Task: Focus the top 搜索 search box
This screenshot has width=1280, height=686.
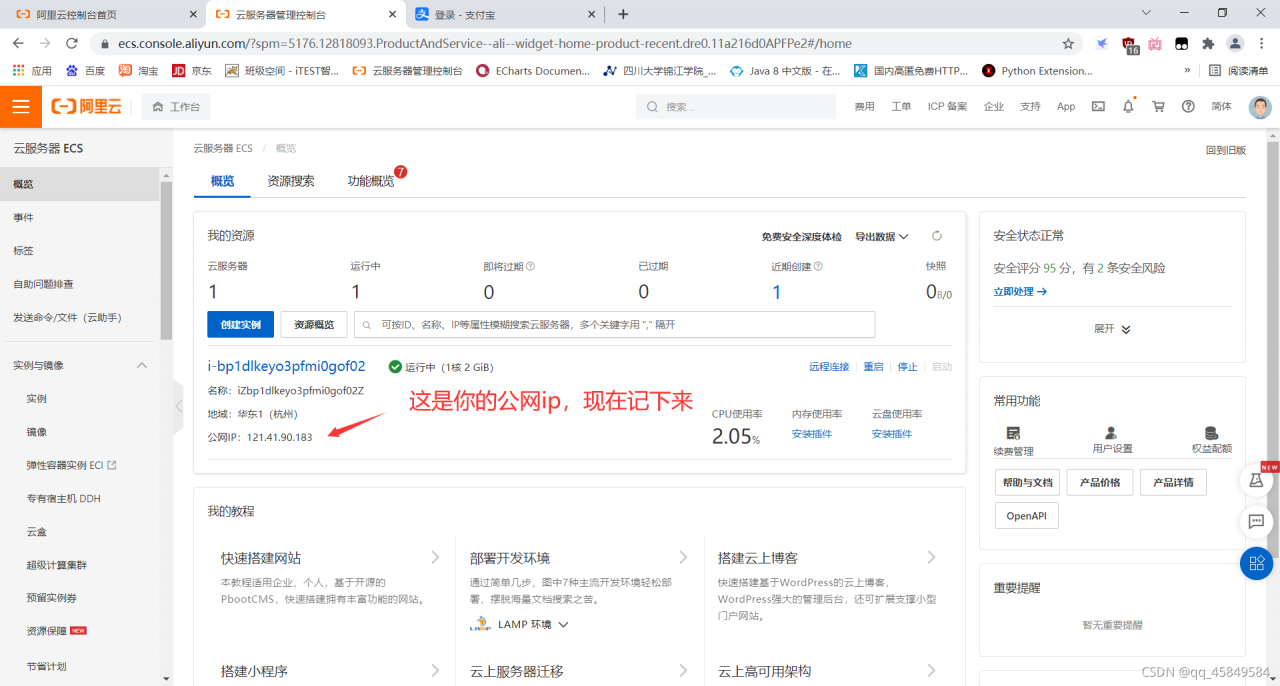Action: [736, 107]
